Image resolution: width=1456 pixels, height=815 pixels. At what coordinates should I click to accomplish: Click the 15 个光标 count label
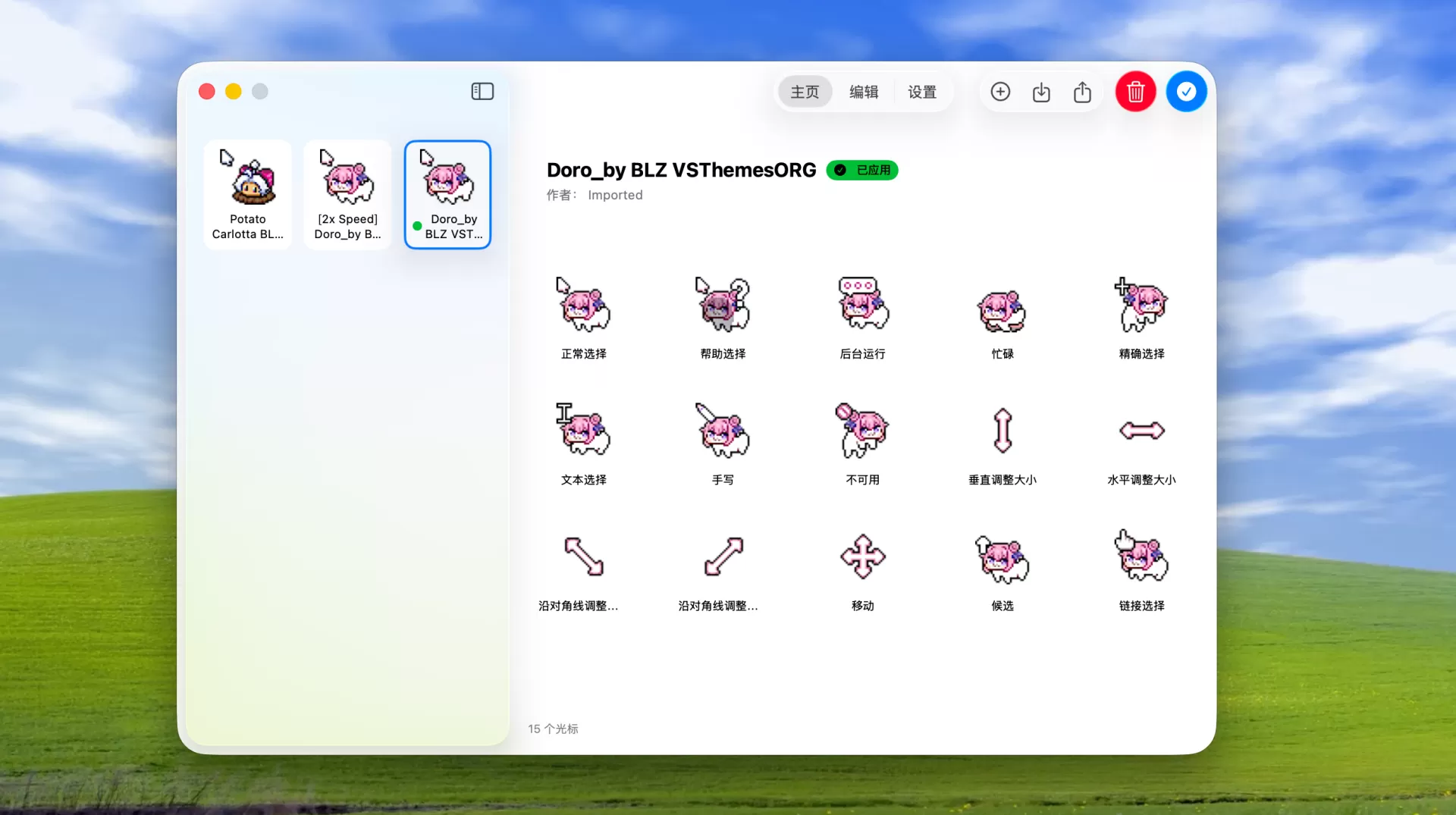point(553,729)
